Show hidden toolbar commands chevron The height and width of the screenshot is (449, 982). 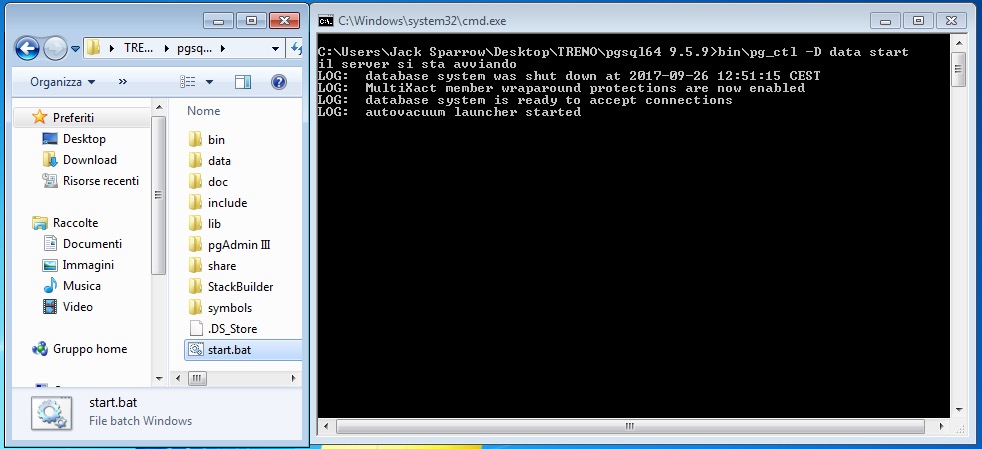[123, 82]
